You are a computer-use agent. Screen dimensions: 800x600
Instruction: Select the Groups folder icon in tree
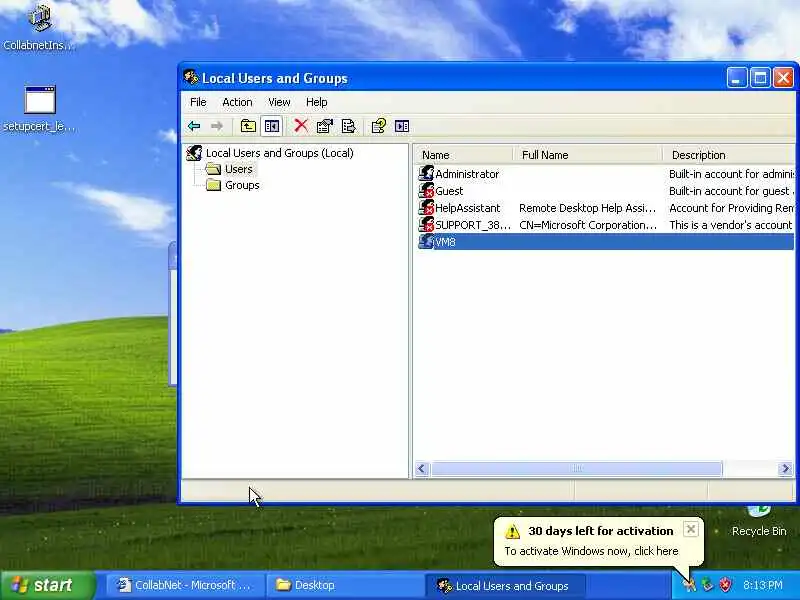click(x=213, y=185)
